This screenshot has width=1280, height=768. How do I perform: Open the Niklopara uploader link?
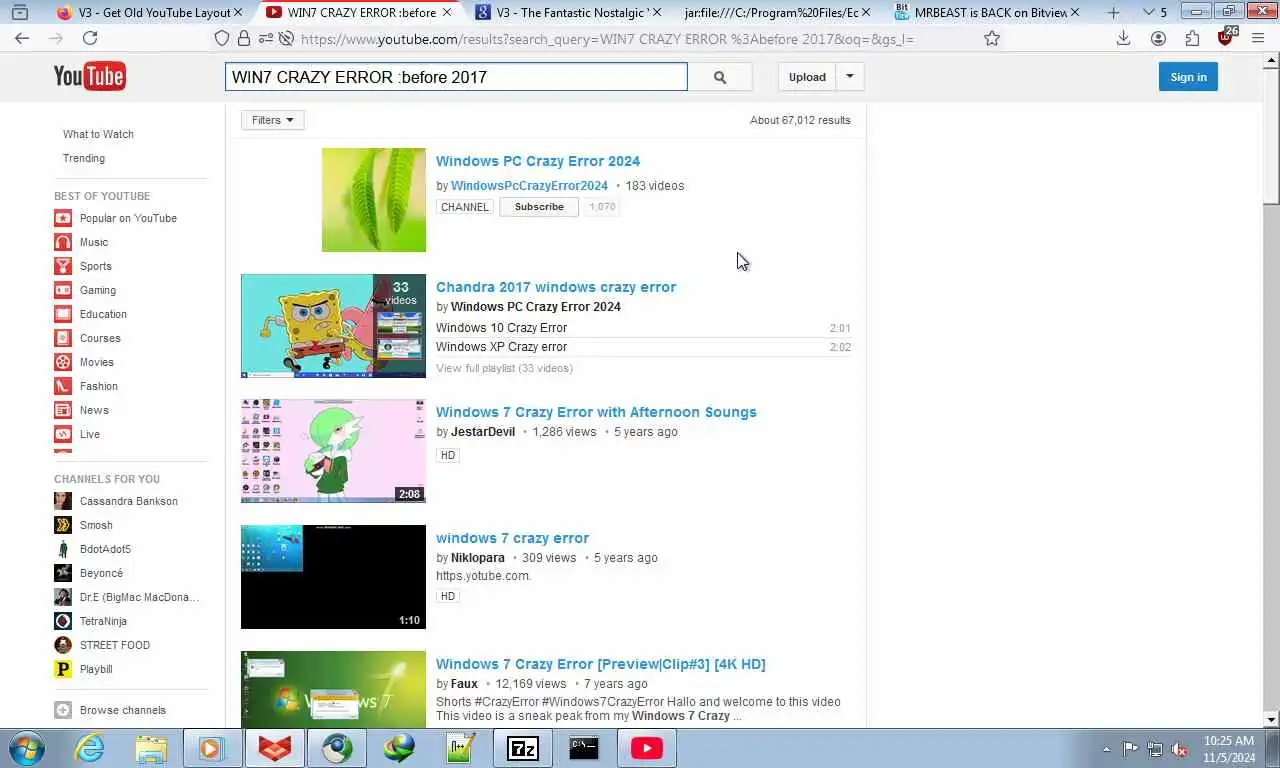coord(478,558)
